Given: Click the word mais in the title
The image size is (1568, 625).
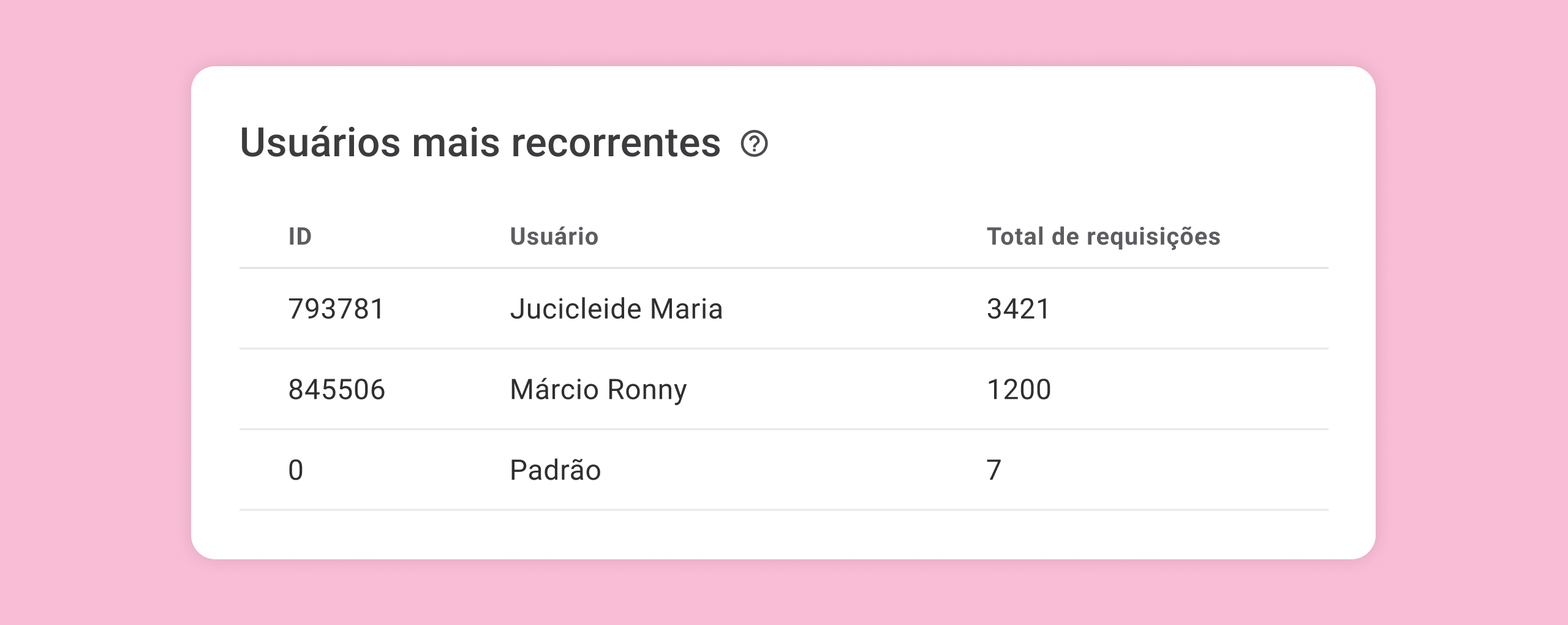Looking at the screenshot, I should pyautogui.click(x=456, y=143).
